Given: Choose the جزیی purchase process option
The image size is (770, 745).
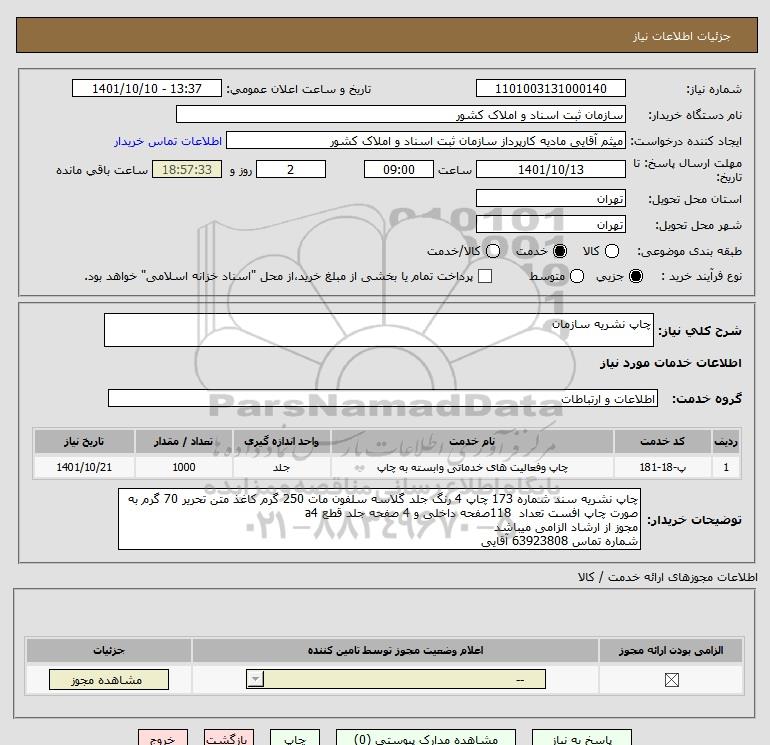Looking at the screenshot, I should (x=635, y=276).
